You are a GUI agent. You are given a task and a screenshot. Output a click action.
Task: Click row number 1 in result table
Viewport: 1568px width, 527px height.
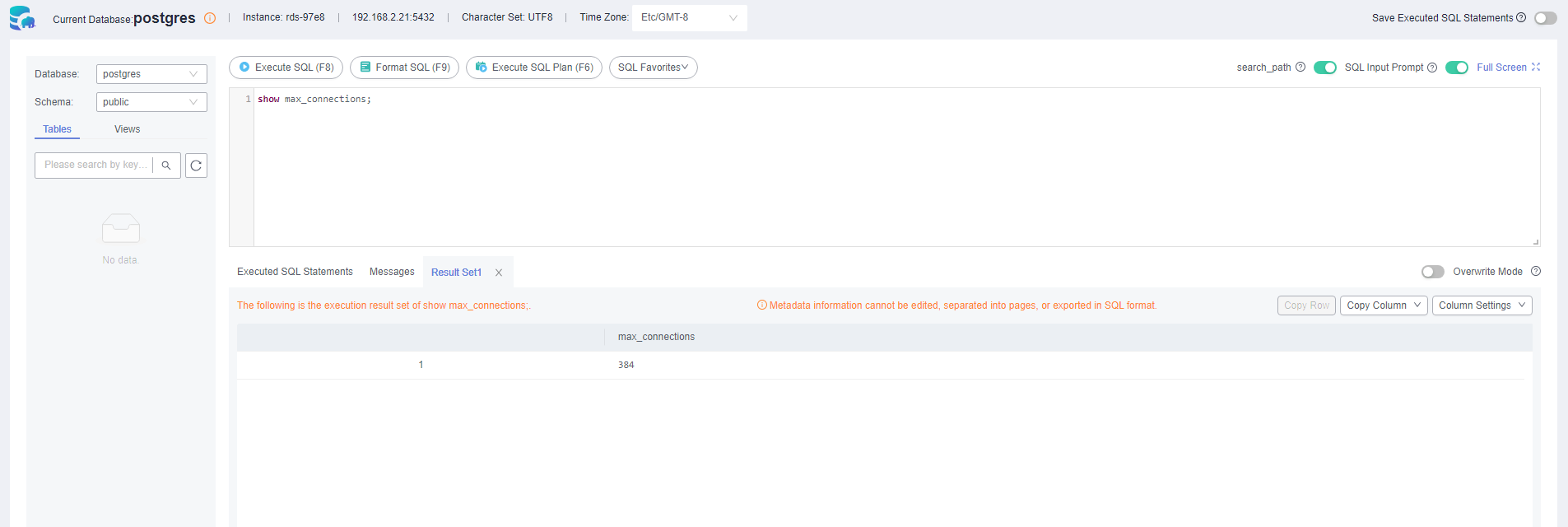421,365
